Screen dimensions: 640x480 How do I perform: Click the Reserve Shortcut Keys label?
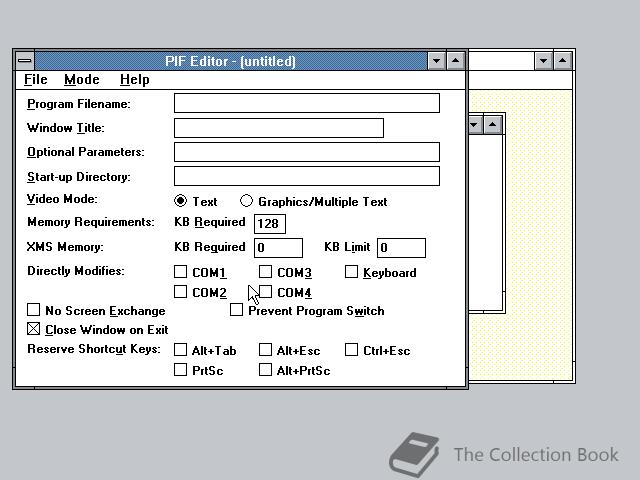(x=94, y=349)
